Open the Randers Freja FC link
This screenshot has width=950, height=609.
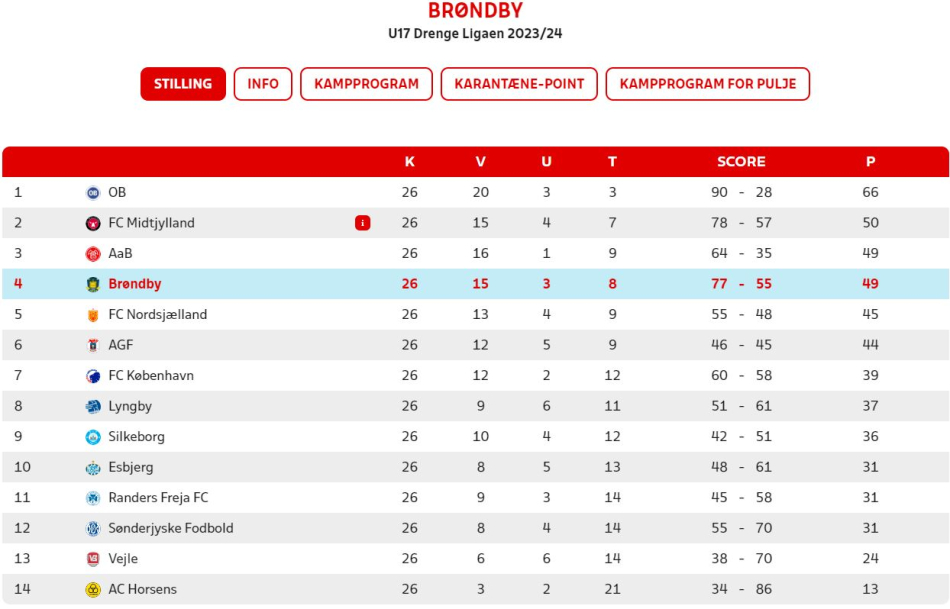tap(158, 498)
